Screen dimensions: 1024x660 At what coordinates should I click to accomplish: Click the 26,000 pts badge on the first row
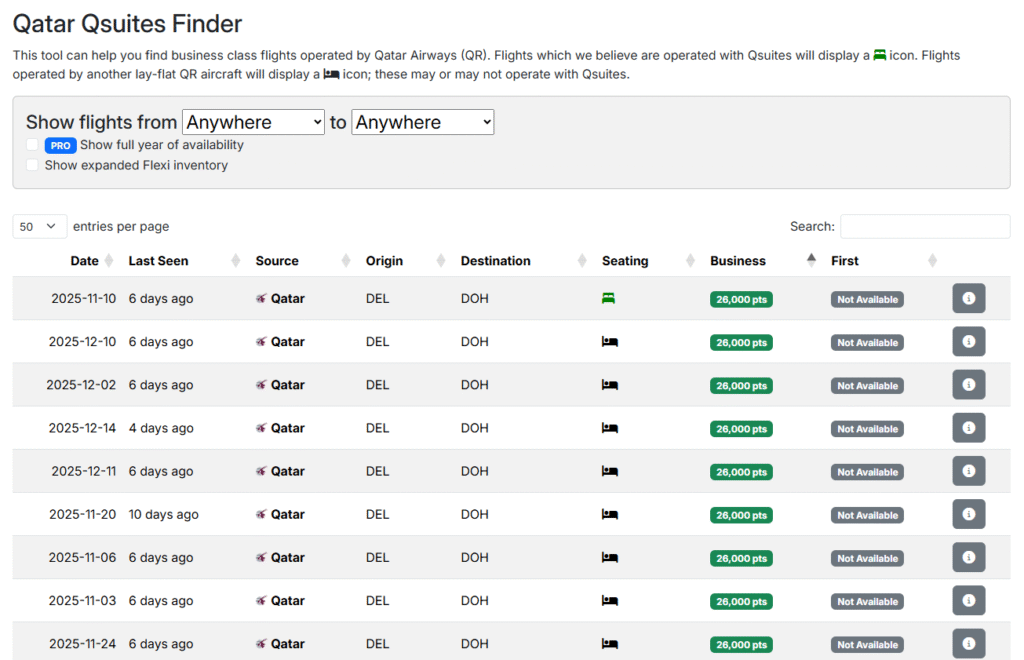coord(741,298)
